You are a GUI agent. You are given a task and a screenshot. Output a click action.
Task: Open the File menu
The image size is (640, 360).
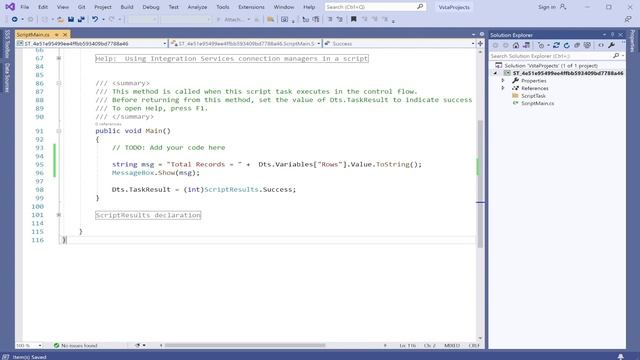point(24,7)
